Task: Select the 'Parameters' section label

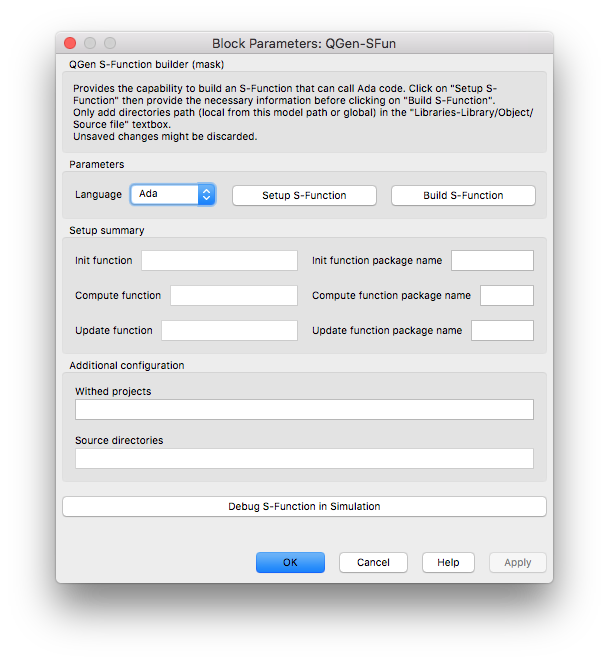Action: (96, 164)
